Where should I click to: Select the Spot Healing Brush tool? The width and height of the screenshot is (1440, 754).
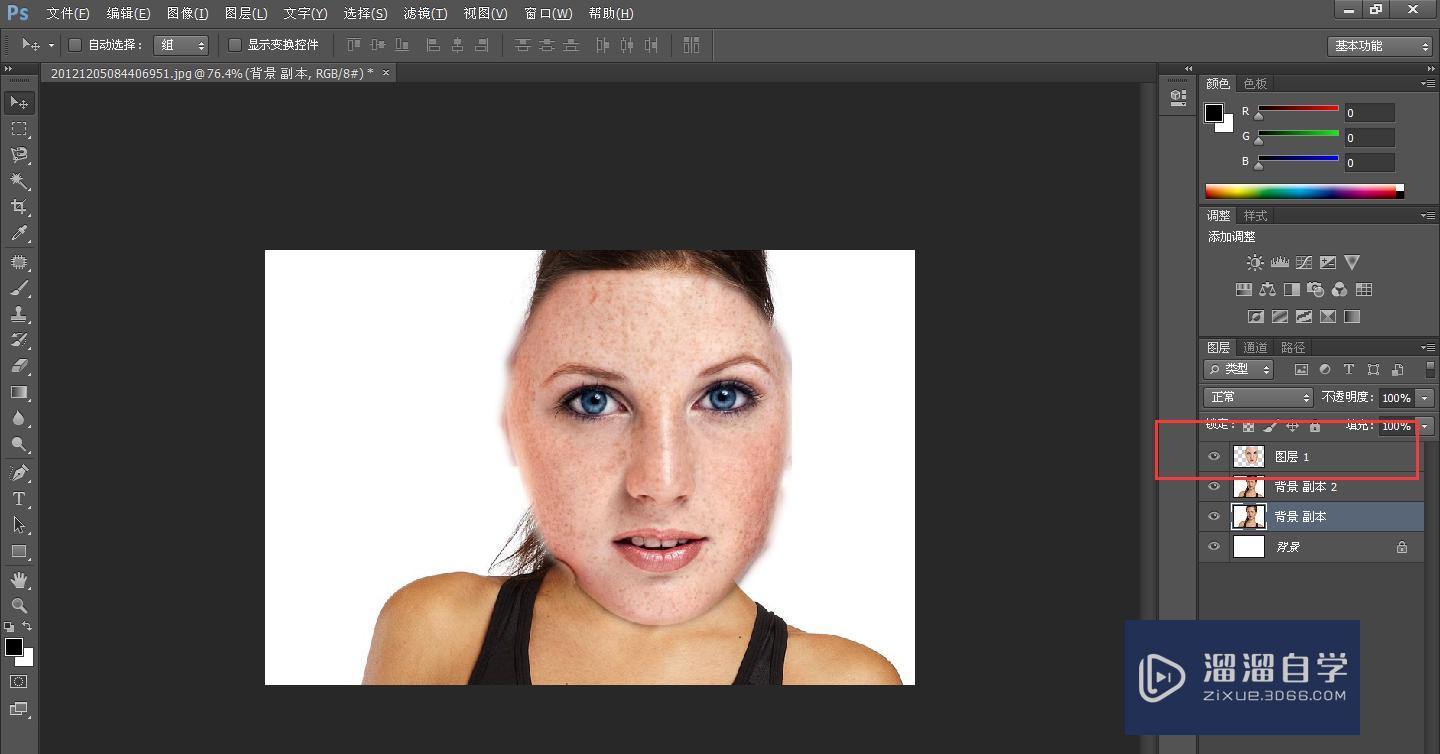(19, 262)
